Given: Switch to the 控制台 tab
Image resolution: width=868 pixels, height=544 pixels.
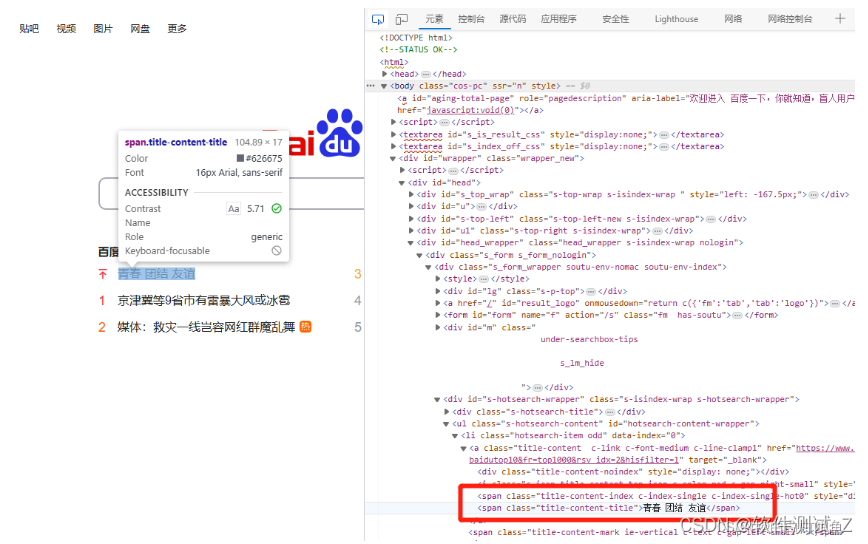Looking at the screenshot, I should pyautogui.click(x=471, y=19).
